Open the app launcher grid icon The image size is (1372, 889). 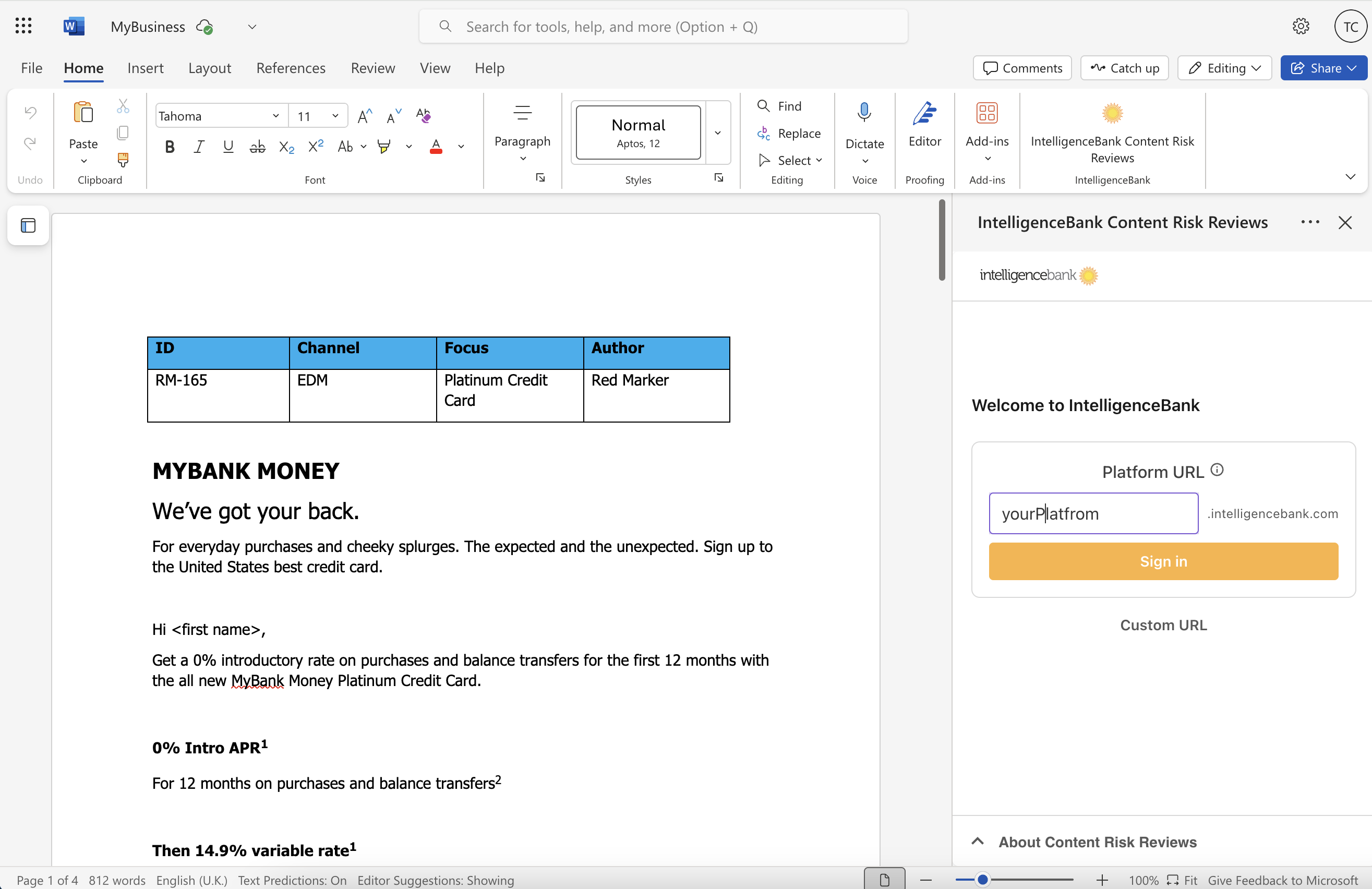click(23, 26)
